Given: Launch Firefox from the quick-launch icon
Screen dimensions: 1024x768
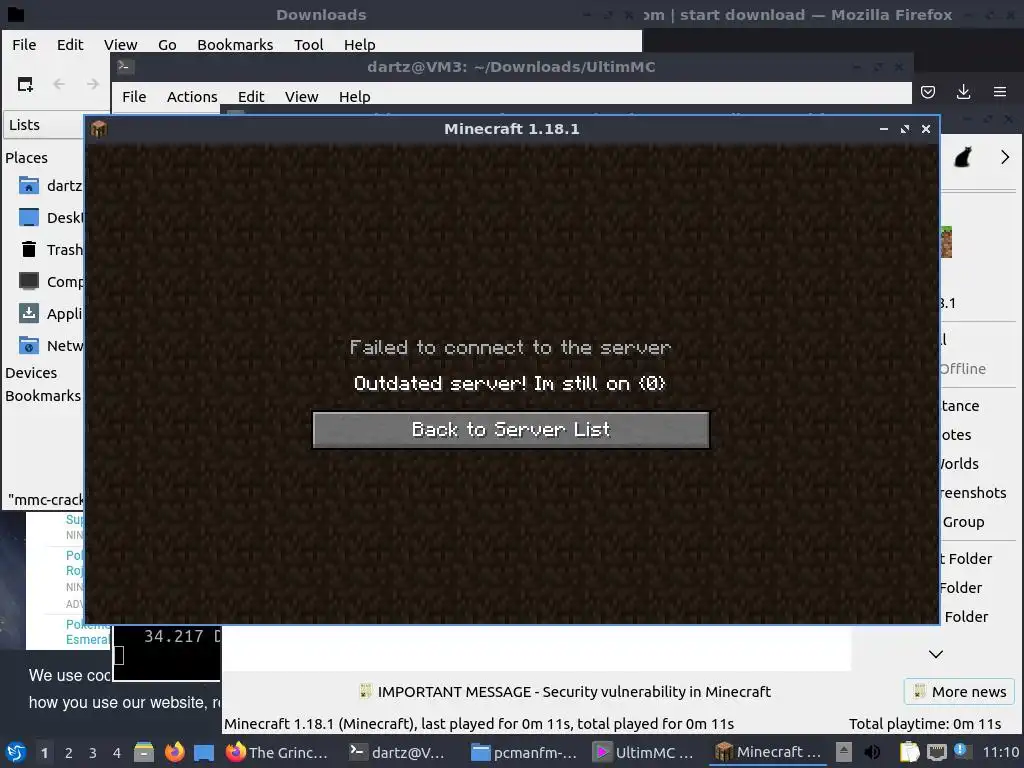Looking at the screenshot, I should [174, 752].
